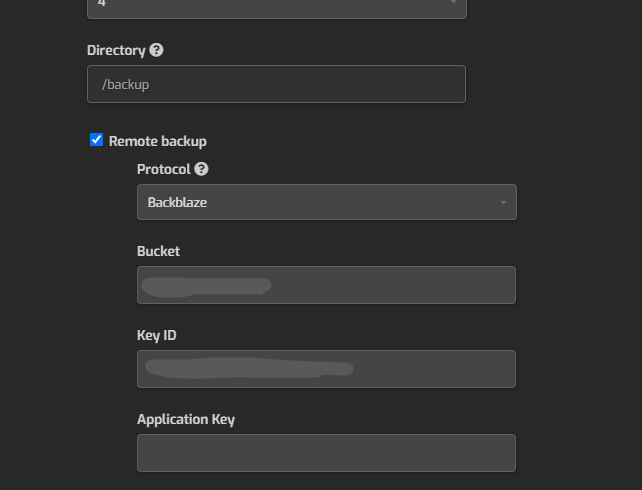Click the Bucket field label
642x490 pixels.
point(158,251)
